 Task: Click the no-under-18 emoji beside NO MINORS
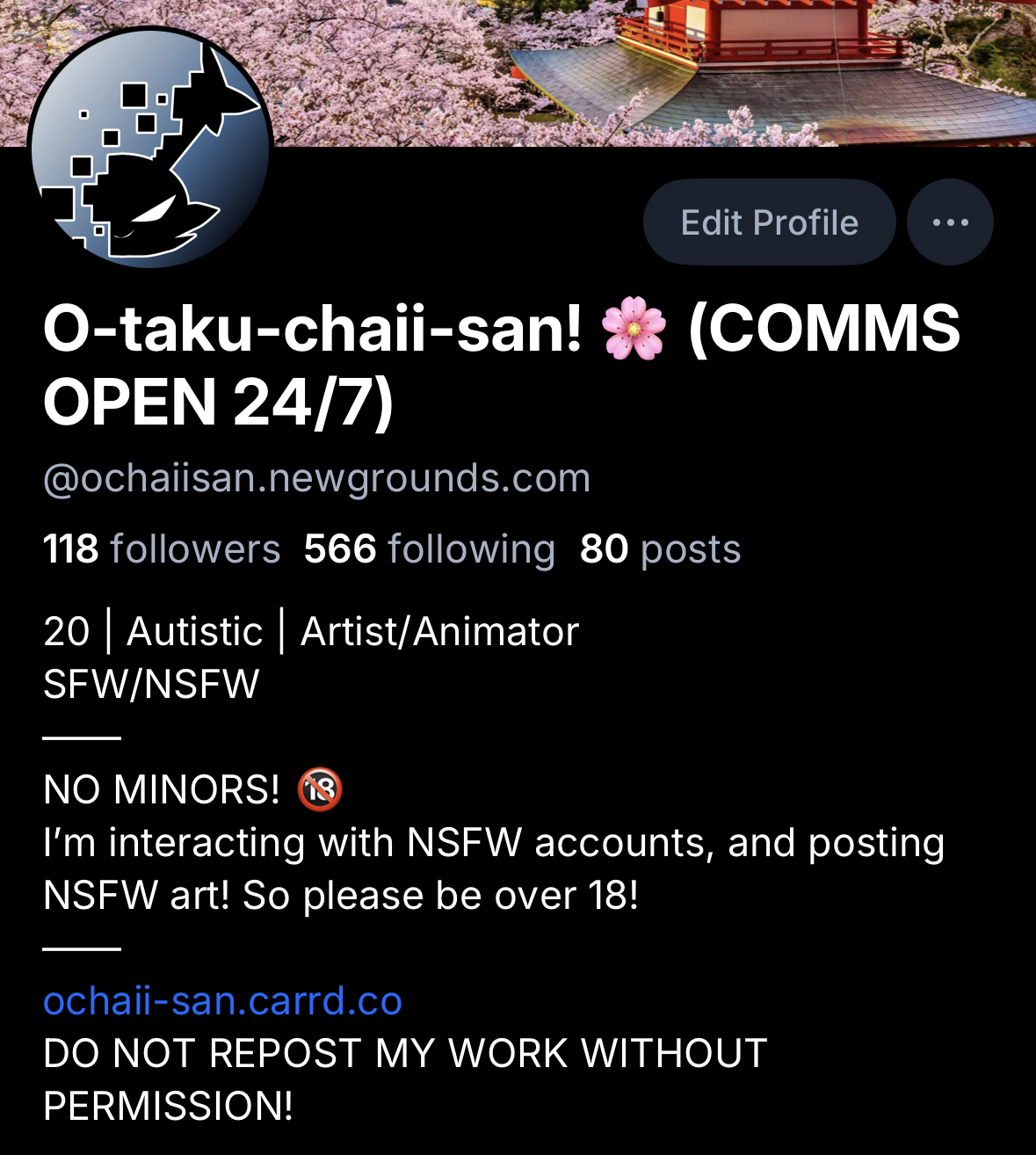320,788
